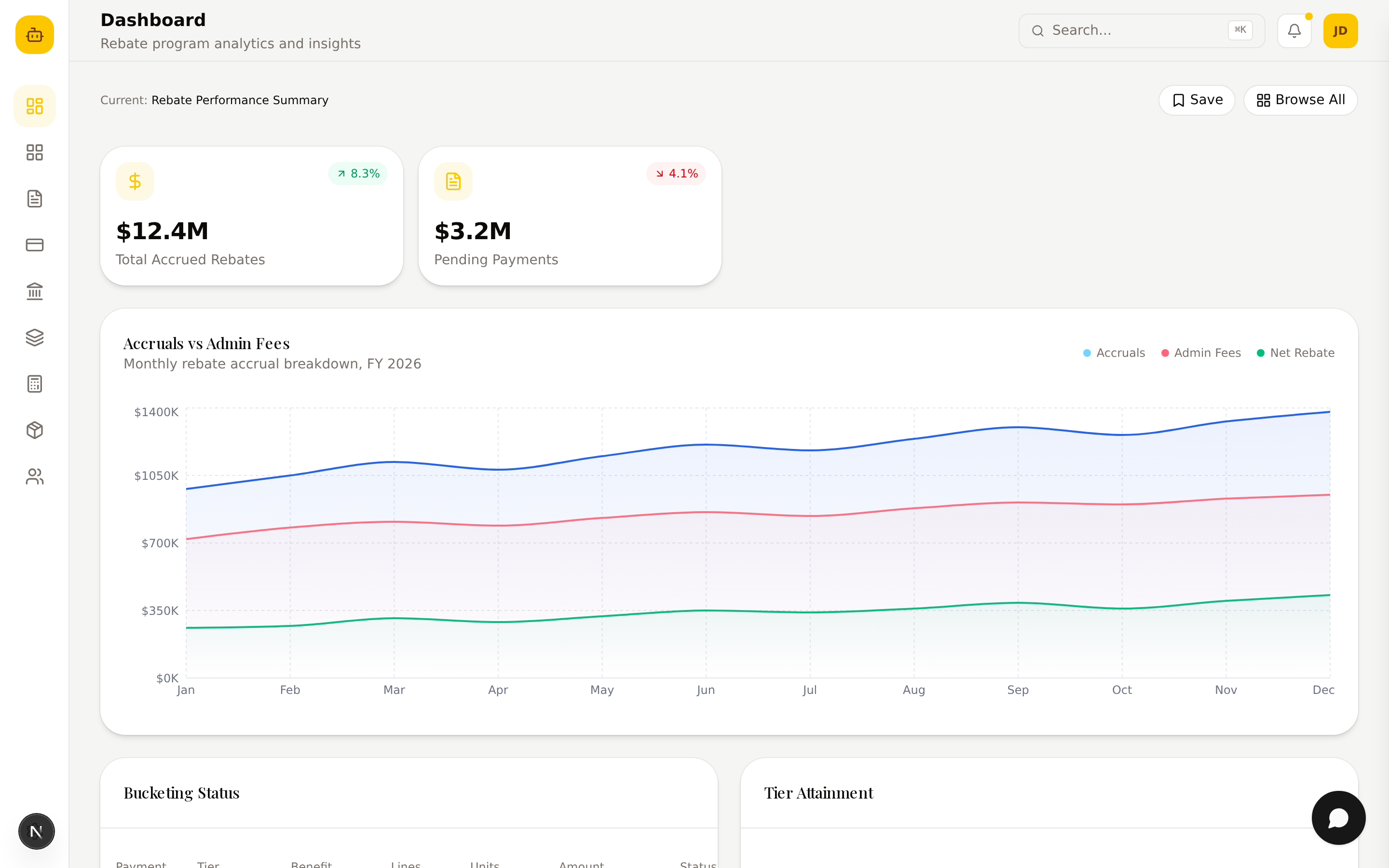Click the 8.3% increase badge
1389x868 pixels.
[x=357, y=174]
